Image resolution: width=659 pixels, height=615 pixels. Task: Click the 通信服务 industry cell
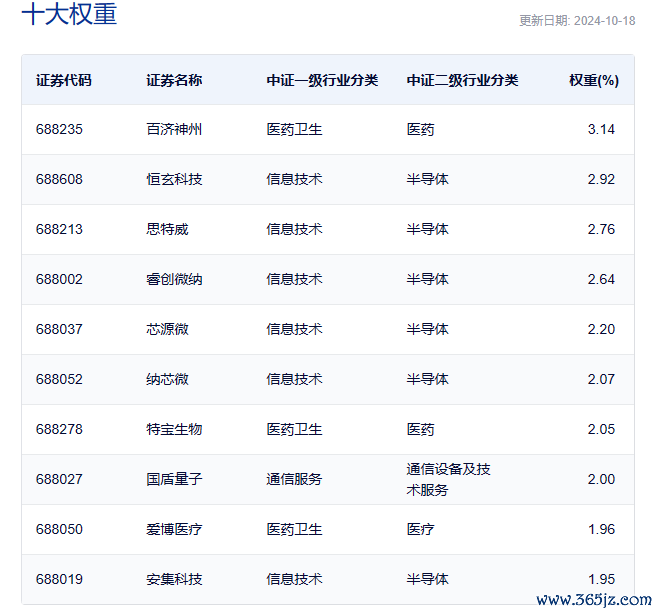[294, 479]
